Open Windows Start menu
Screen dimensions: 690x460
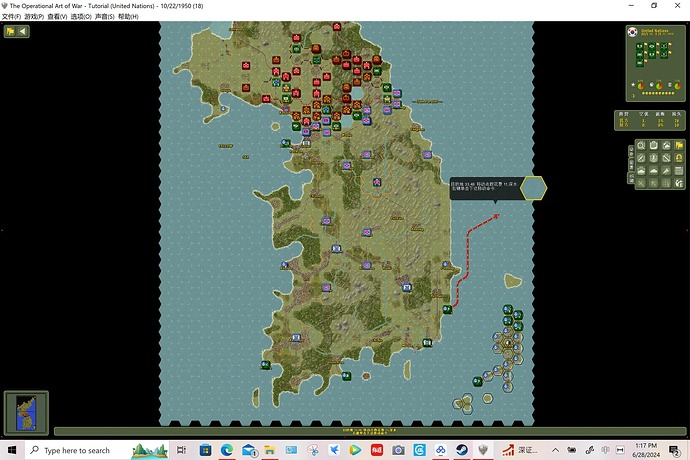pyautogui.click(x=12, y=450)
